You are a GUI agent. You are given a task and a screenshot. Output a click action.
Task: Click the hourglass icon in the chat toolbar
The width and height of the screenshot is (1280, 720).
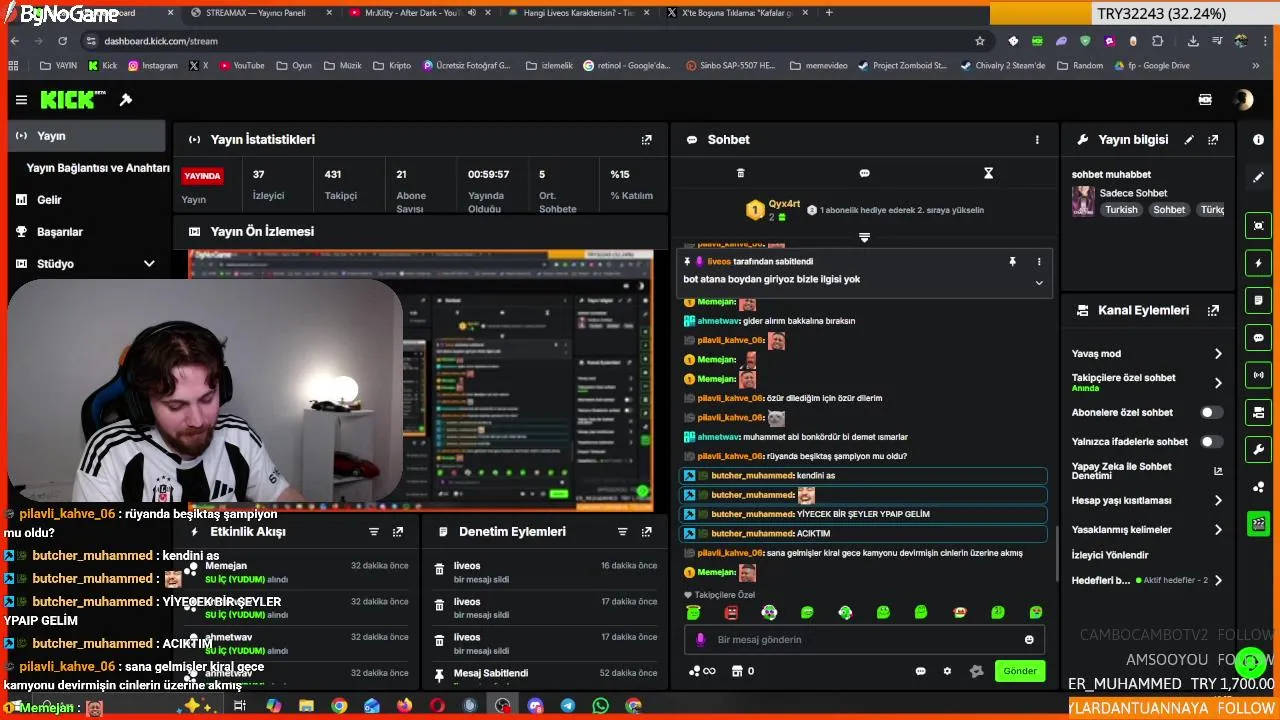pyautogui.click(x=988, y=173)
